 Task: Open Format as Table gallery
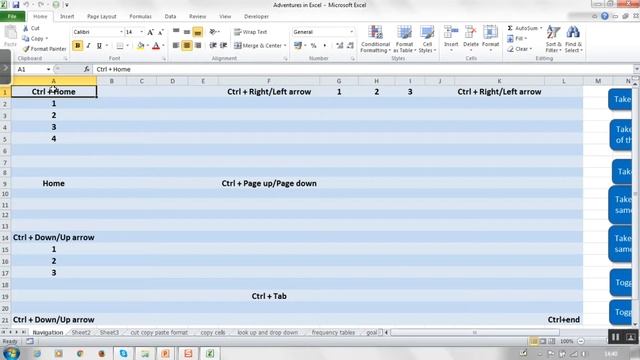[x=404, y=39]
